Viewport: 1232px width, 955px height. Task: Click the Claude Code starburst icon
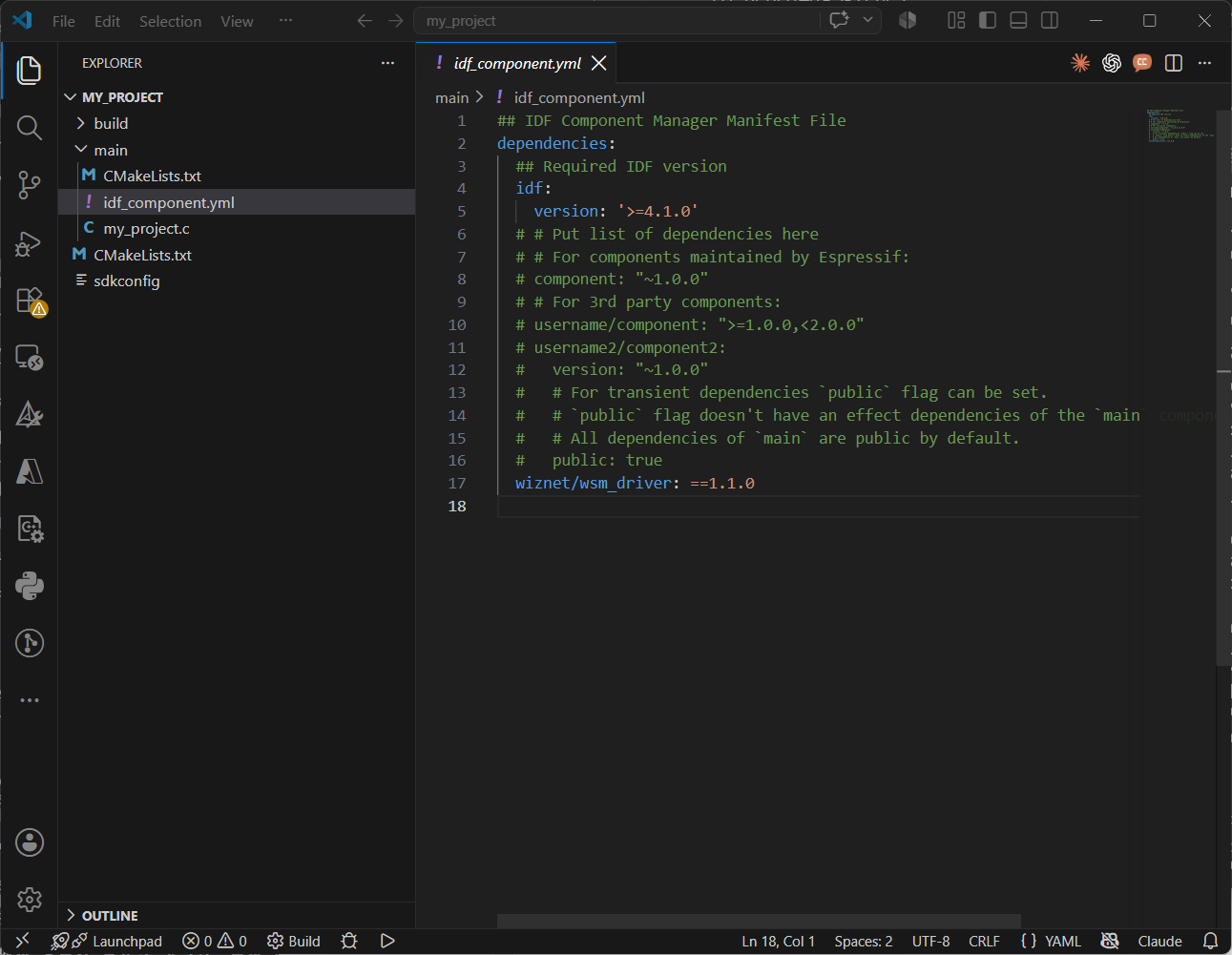tap(1080, 63)
